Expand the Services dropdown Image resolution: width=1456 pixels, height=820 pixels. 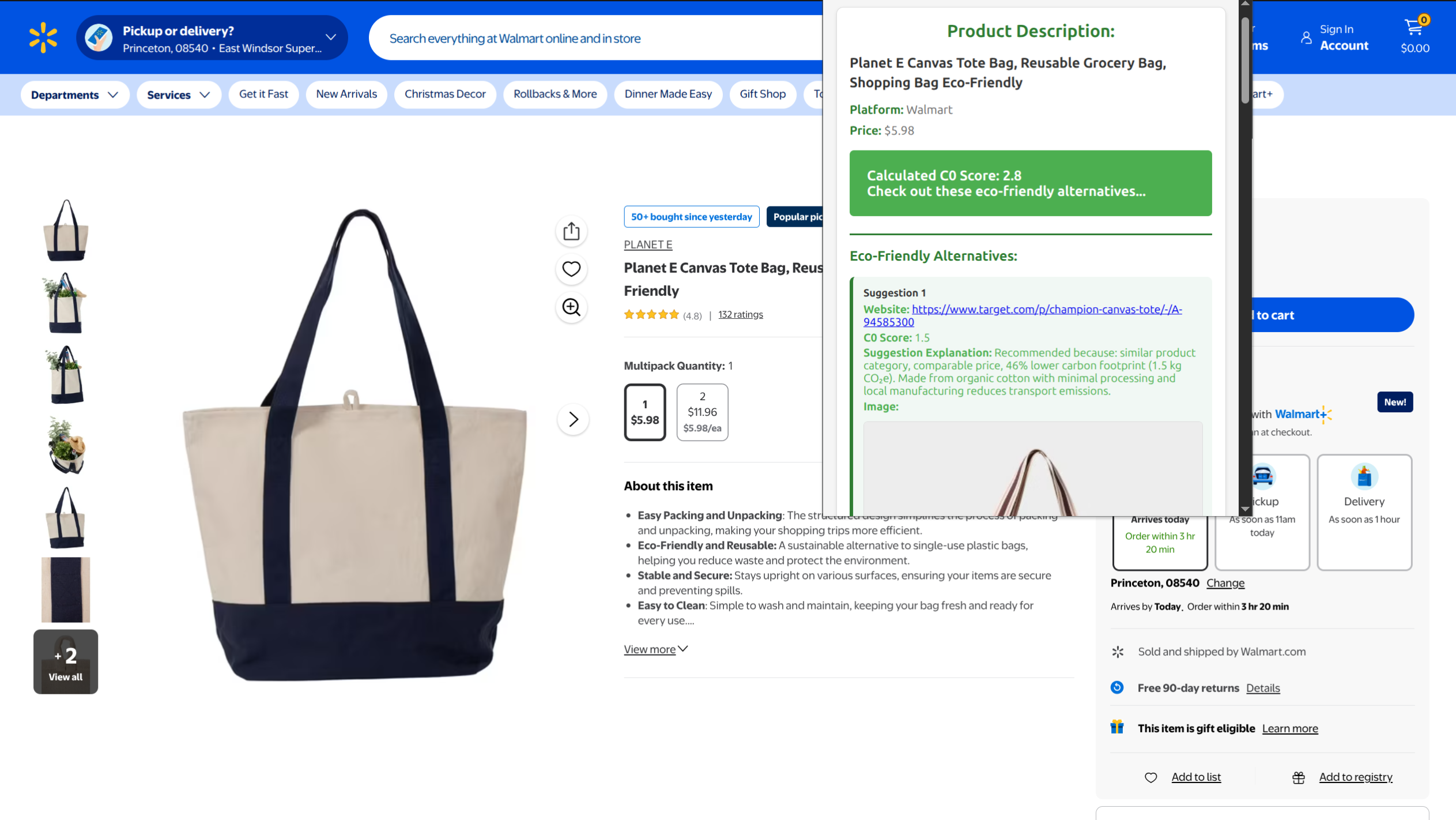[179, 95]
